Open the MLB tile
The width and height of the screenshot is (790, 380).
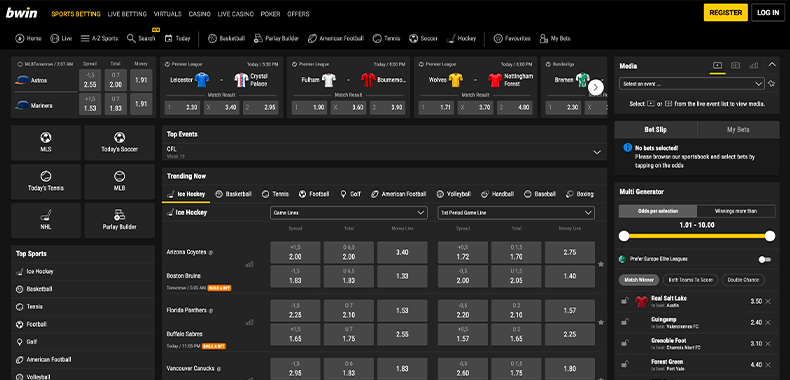coord(119,182)
